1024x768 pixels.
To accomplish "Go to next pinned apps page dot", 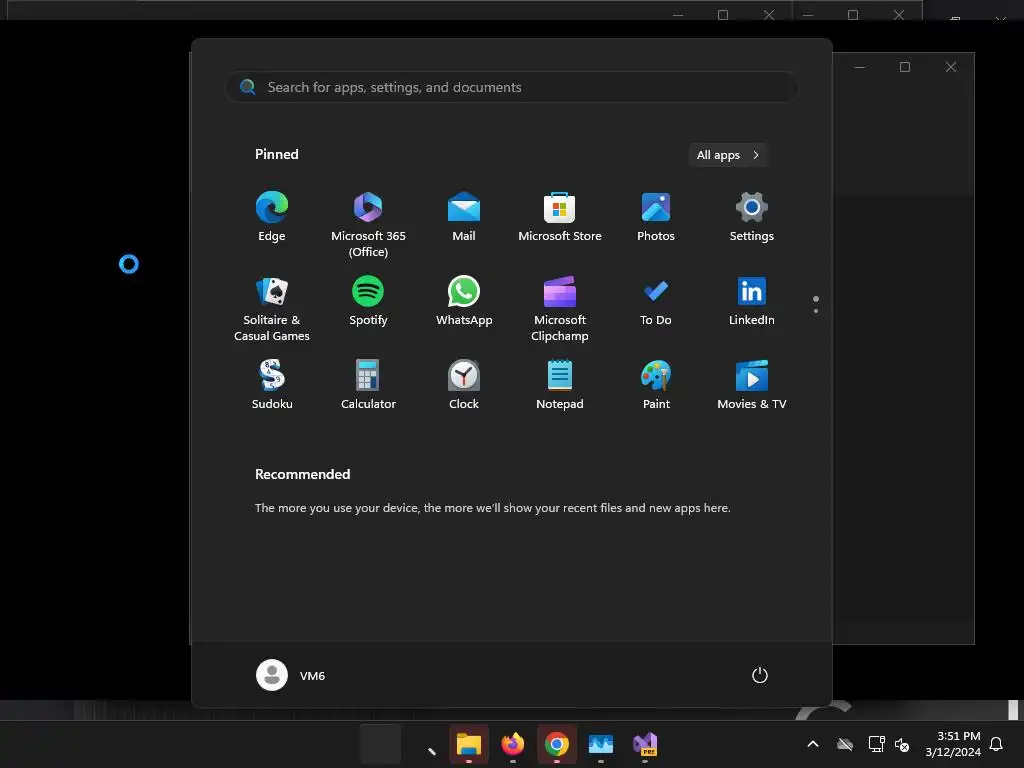I will click(x=816, y=311).
